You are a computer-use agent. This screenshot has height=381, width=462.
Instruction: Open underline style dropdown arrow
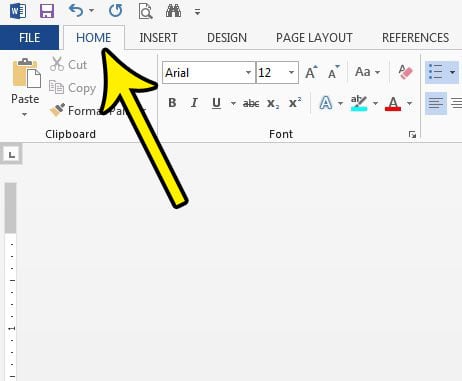tap(233, 103)
